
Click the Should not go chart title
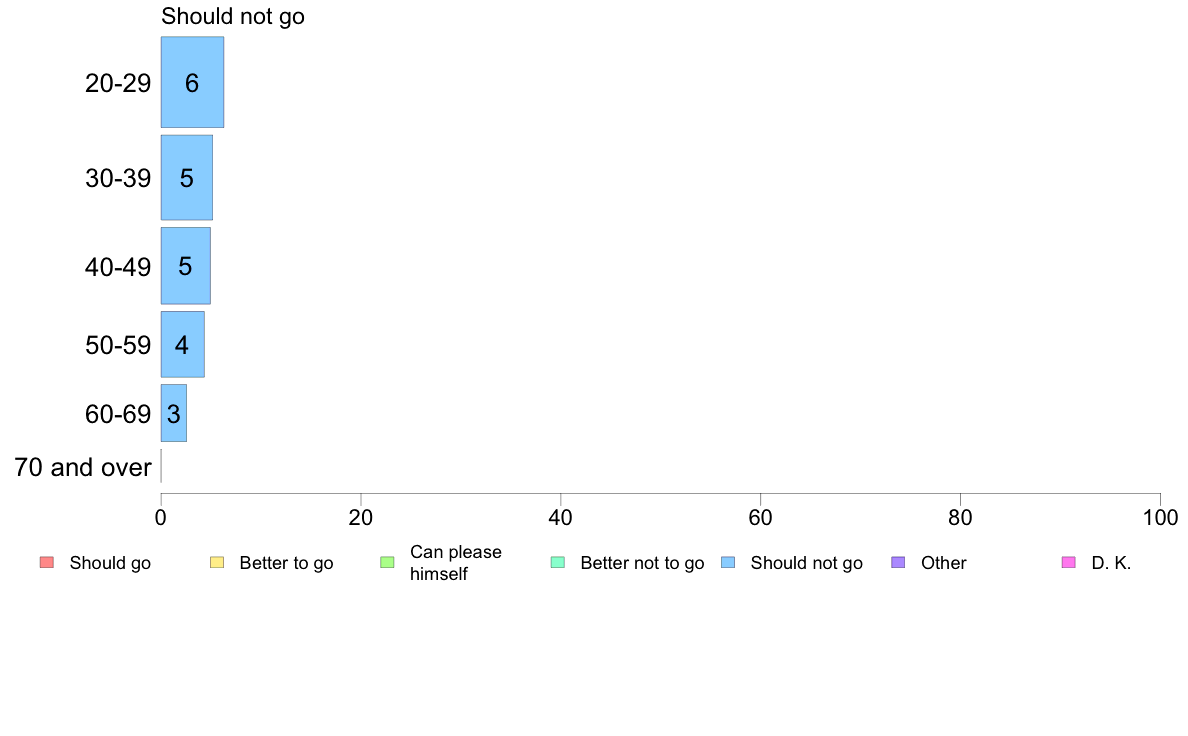coord(233,16)
